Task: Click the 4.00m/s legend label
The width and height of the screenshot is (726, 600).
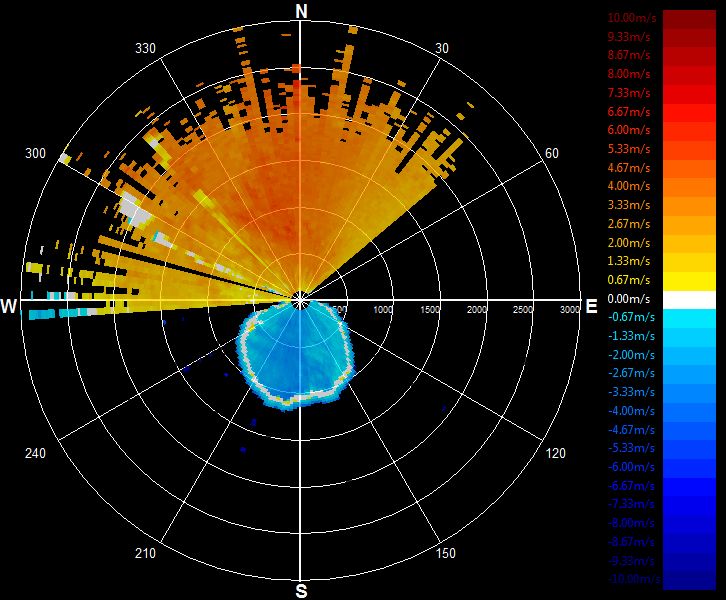Action: [629, 186]
